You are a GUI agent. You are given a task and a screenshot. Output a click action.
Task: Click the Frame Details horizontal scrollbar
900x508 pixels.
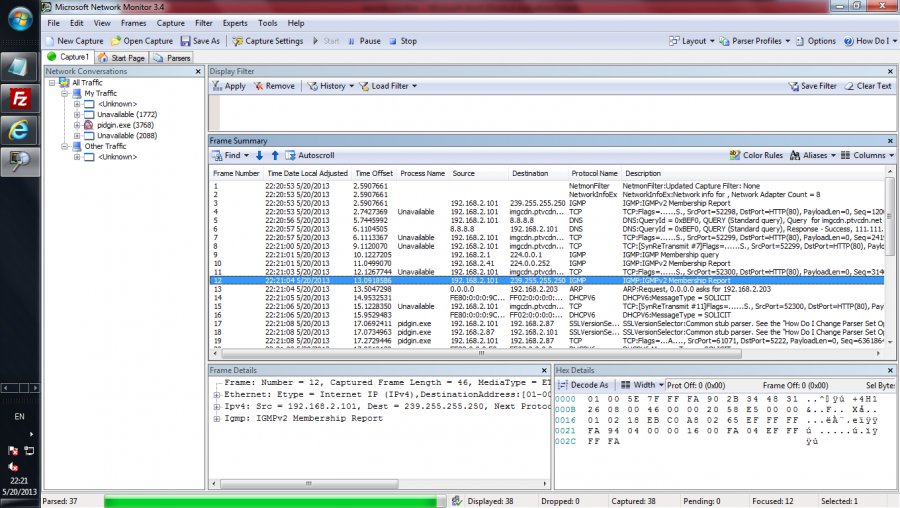308,484
